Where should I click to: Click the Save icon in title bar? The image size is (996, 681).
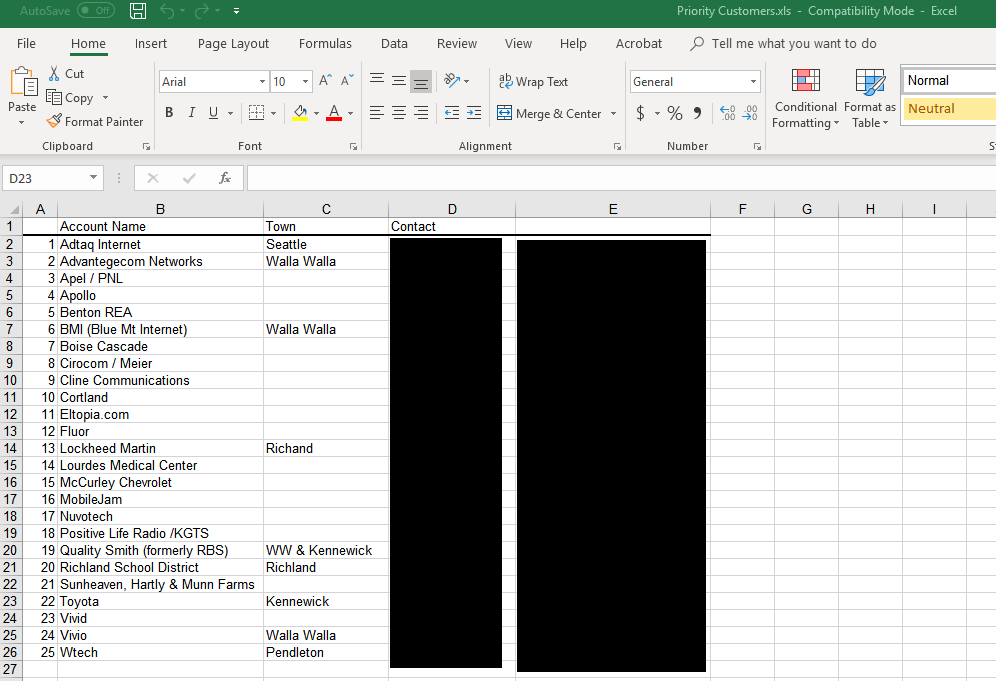tap(138, 11)
